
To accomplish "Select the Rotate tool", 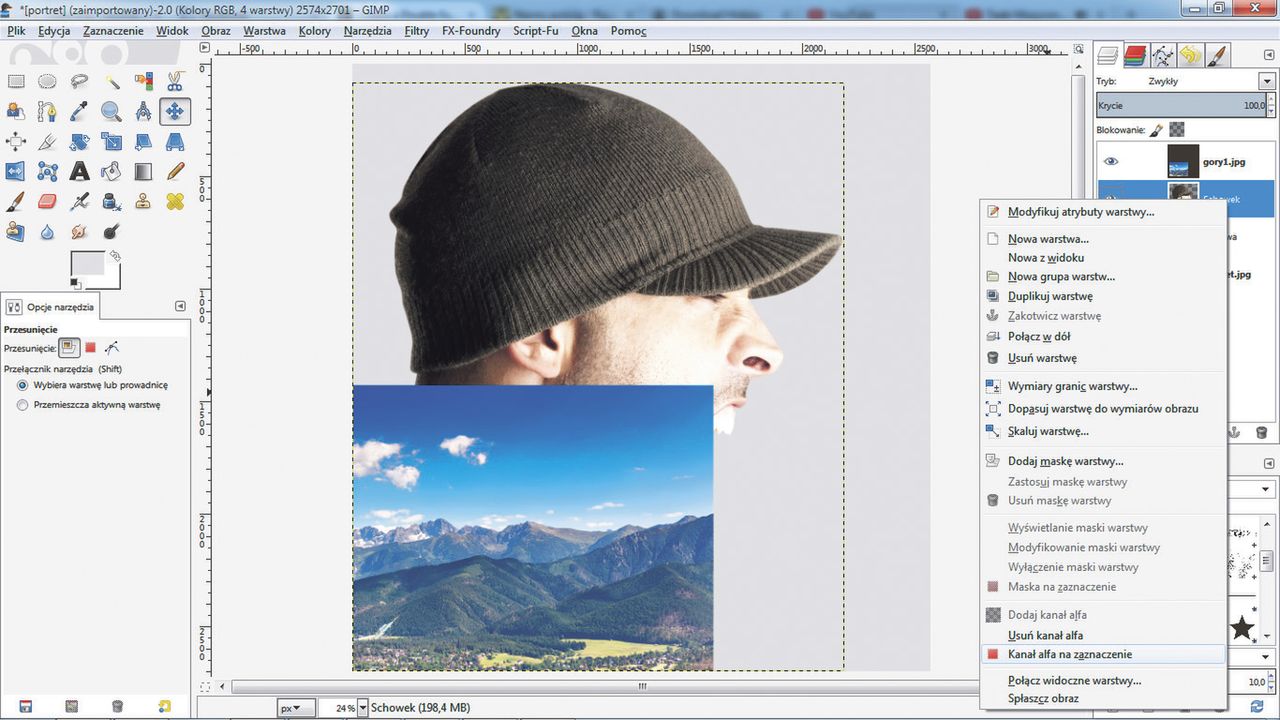I will (x=79, y=141).
